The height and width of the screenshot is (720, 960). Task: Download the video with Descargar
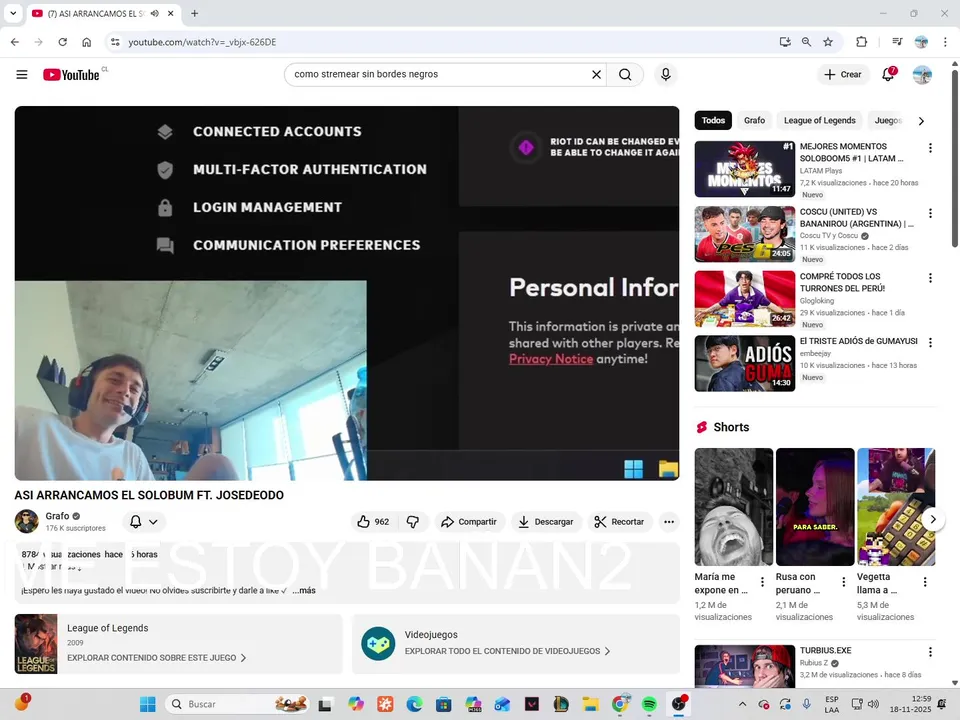[546, 522]
